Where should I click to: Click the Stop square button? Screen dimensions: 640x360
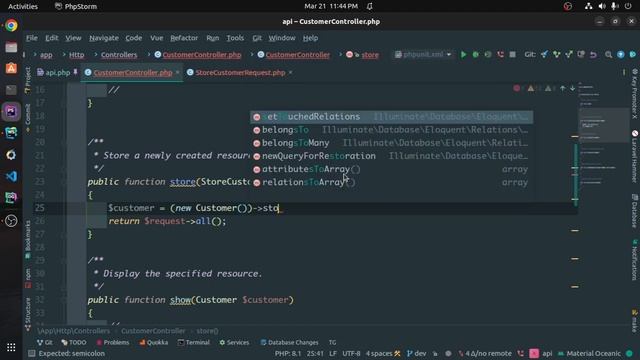coord(513,54)
